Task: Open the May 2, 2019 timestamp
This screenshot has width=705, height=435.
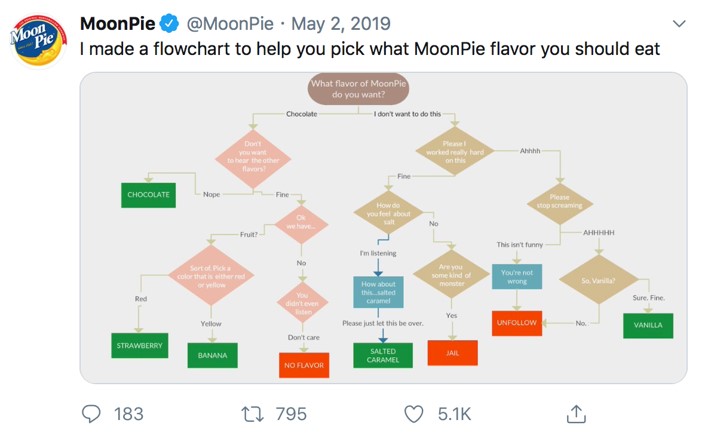Action: (x=341, y=23)
